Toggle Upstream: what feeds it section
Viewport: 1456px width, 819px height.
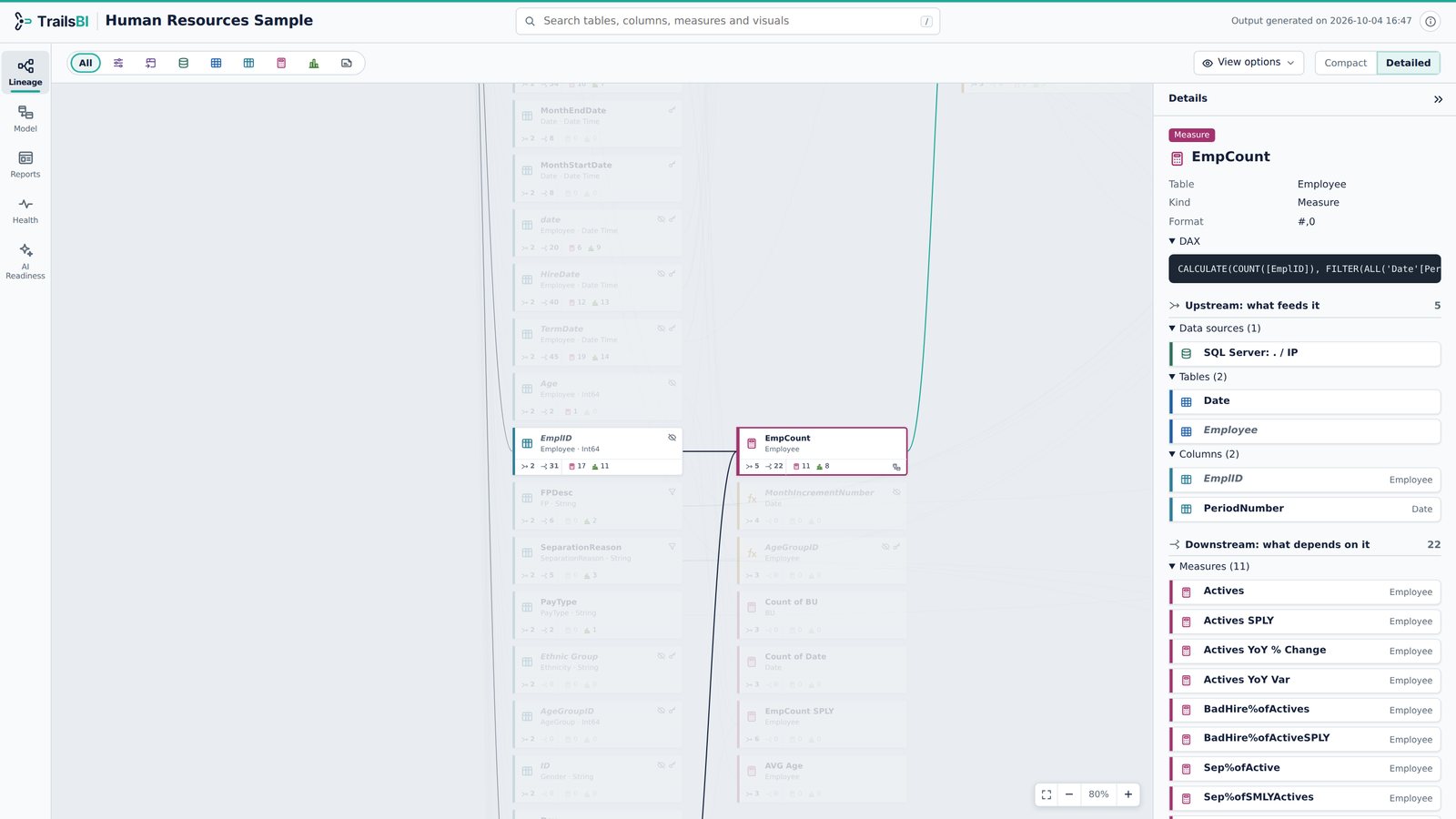pyautogui.click(x=1304, y=306)
